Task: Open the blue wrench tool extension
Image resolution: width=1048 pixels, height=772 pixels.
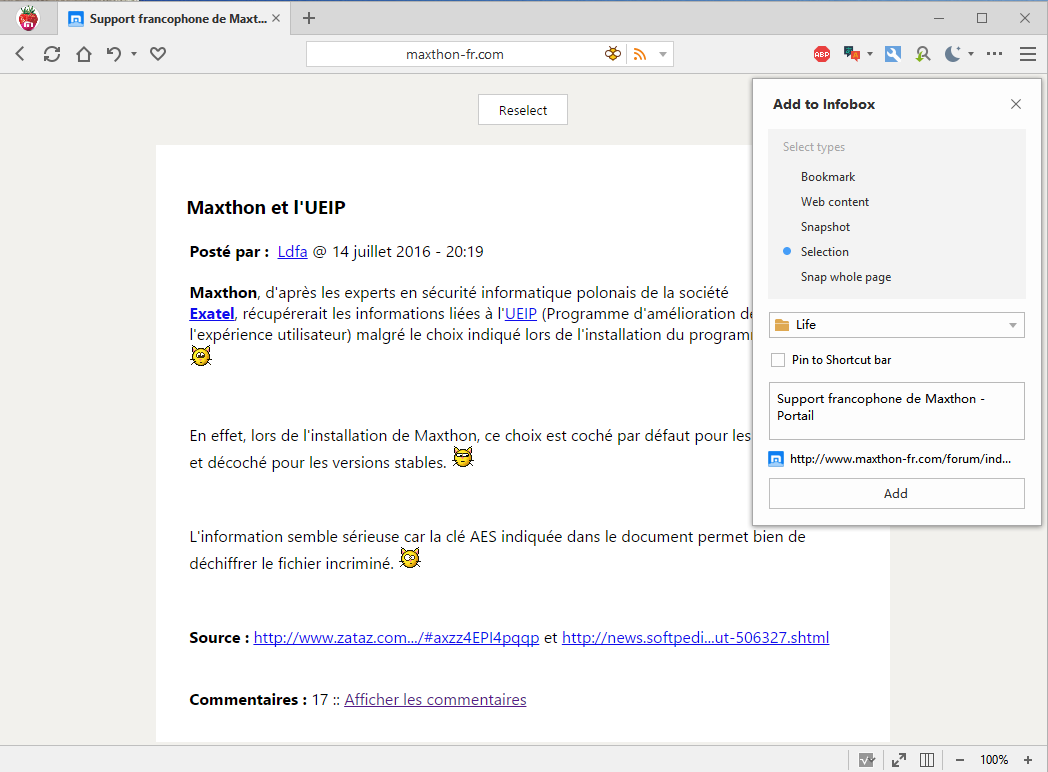Action: click(x=893, y=54)
